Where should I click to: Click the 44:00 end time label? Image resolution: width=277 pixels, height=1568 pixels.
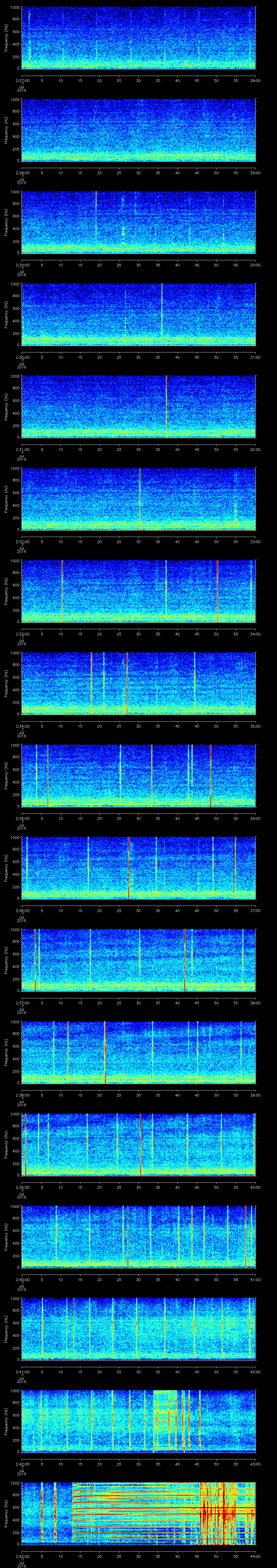pyautogui.click(x=256, y=1556)
